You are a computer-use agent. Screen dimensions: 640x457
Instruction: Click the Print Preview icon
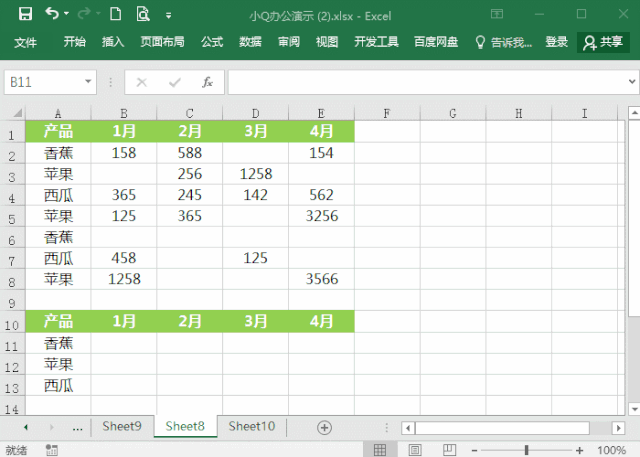click(143, 14)
